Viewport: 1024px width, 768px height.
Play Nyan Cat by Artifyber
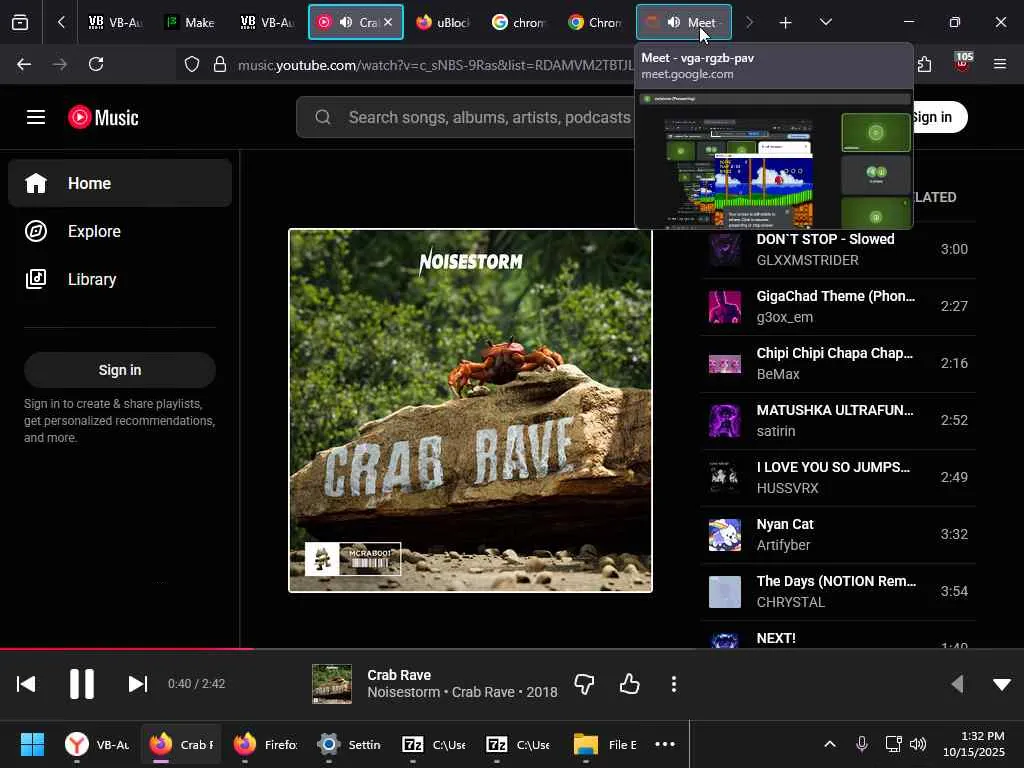coord(839,534)
